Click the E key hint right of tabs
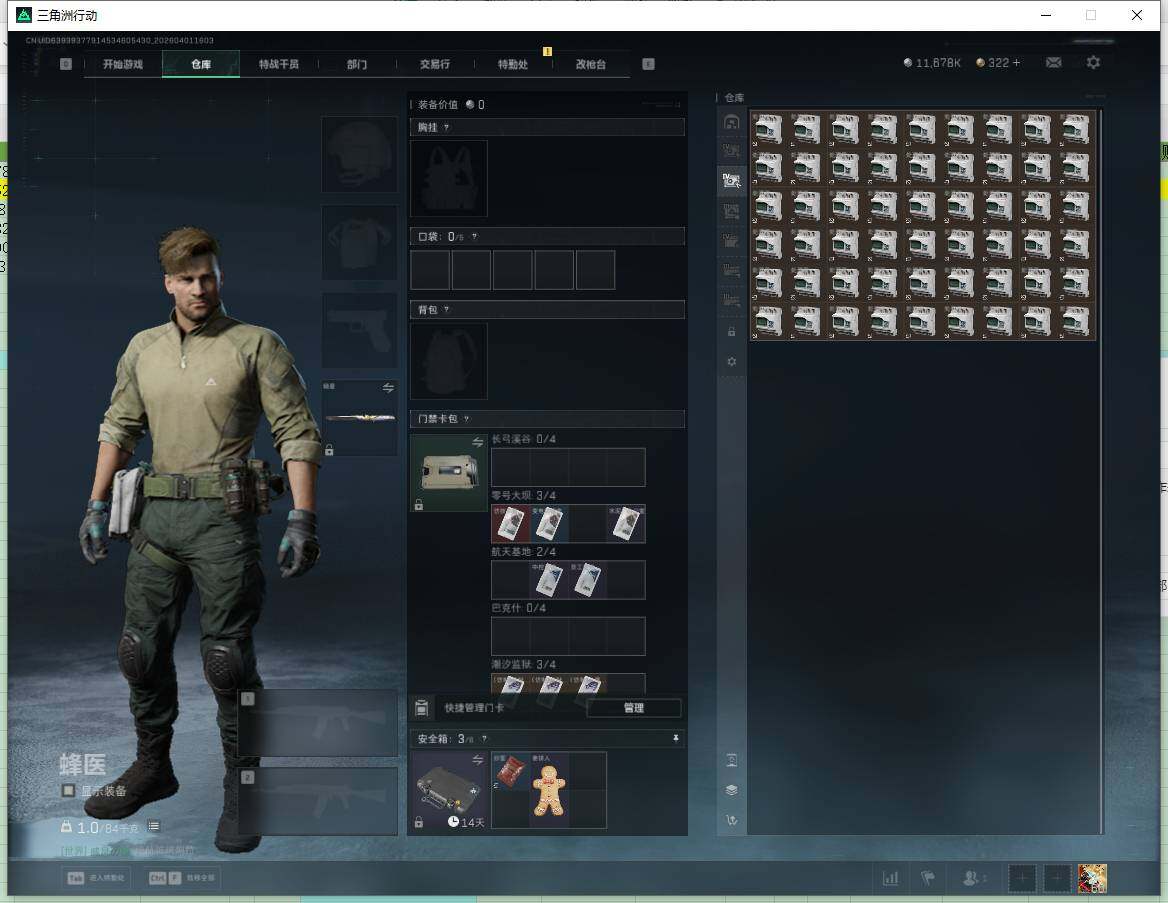This screenshot has width=1168, height=903. coord(648,64)
